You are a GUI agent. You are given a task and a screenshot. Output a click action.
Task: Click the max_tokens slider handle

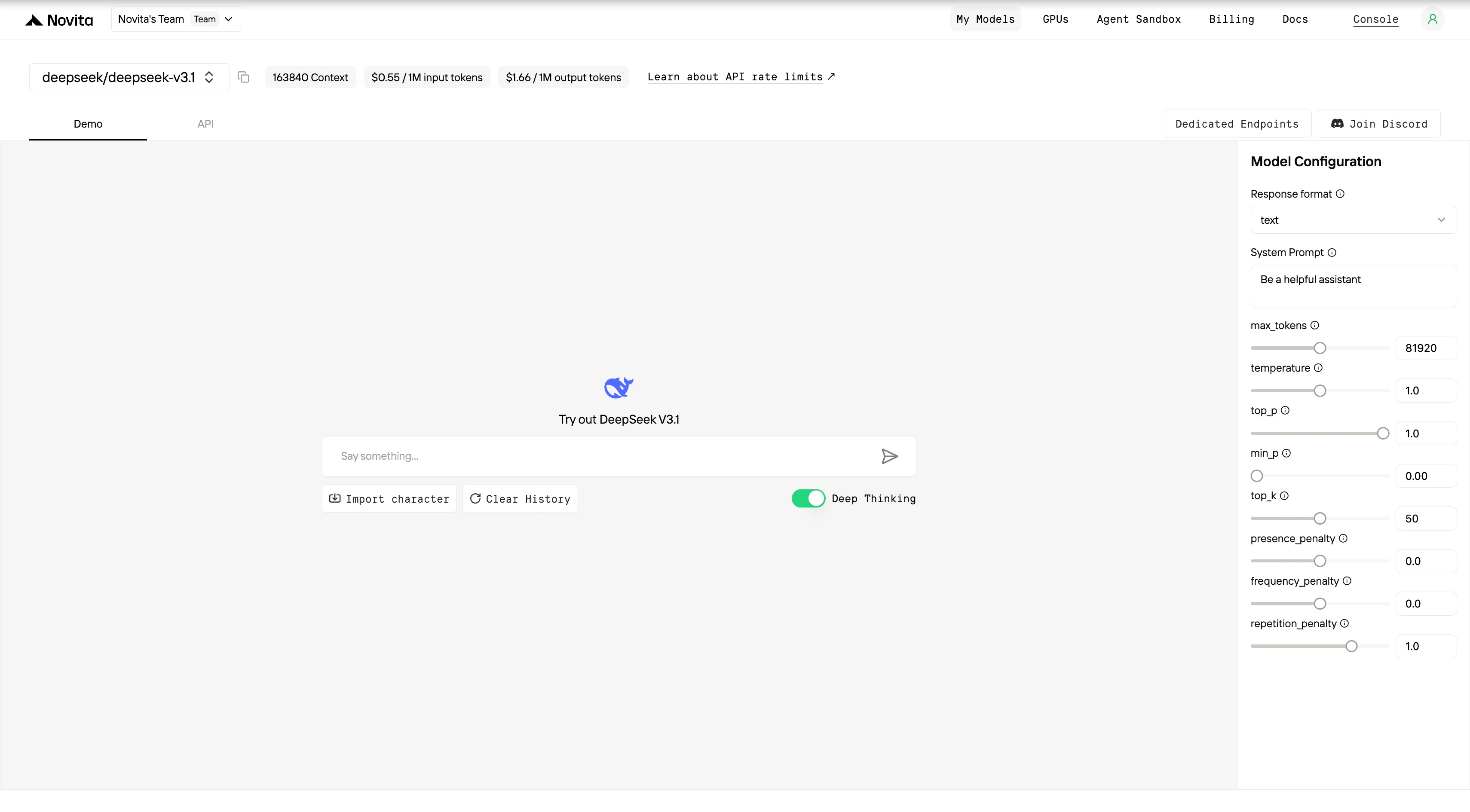(x=1320, y=348)
